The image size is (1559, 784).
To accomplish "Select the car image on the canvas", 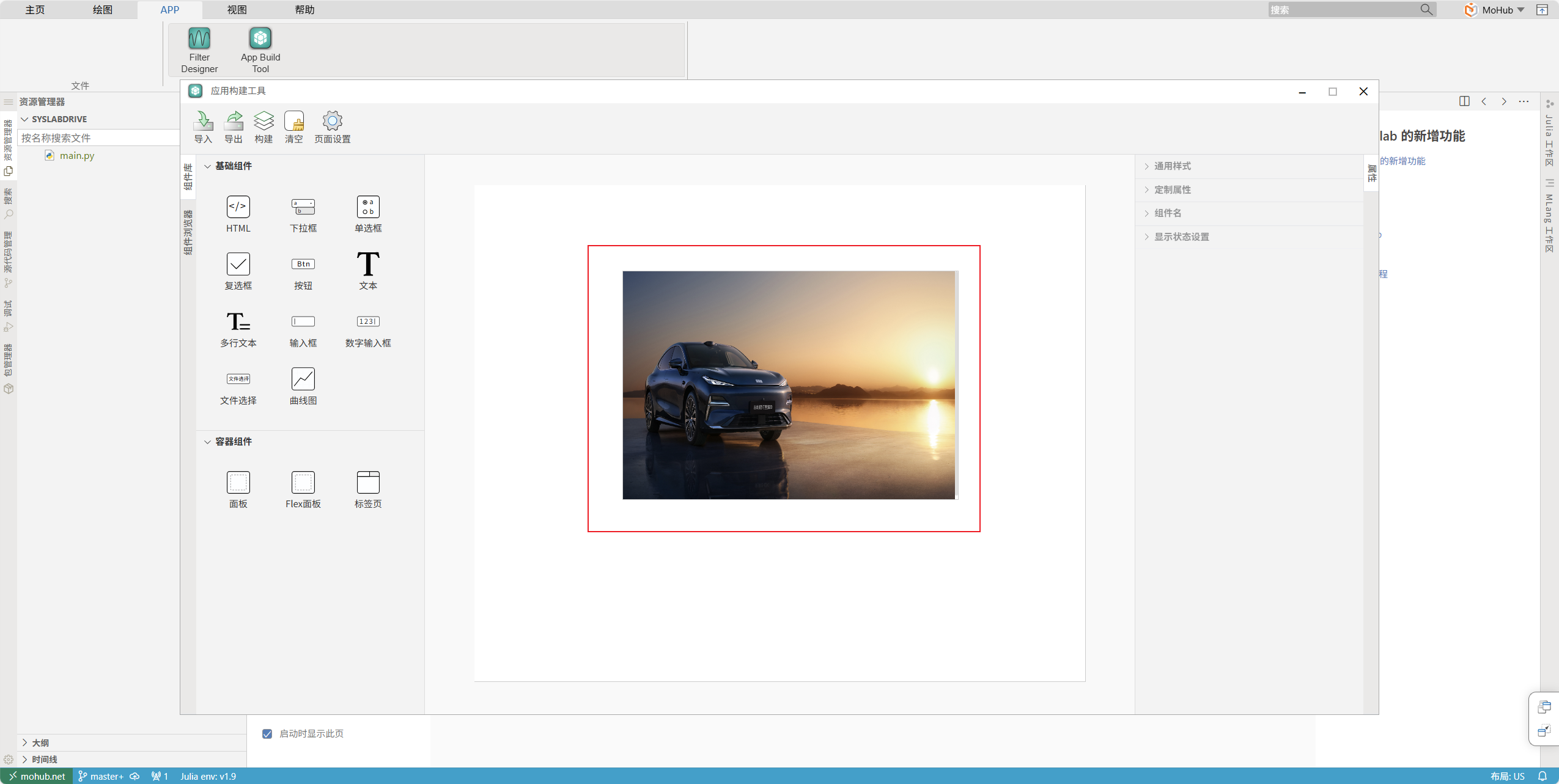I will coord(789,385).
